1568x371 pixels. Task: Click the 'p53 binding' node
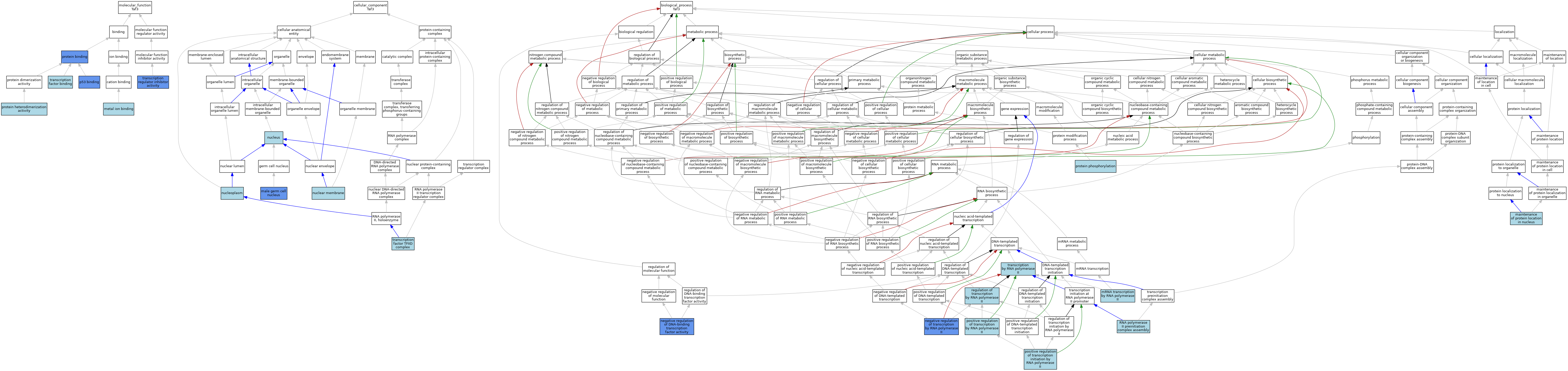[x=89, y=82]
